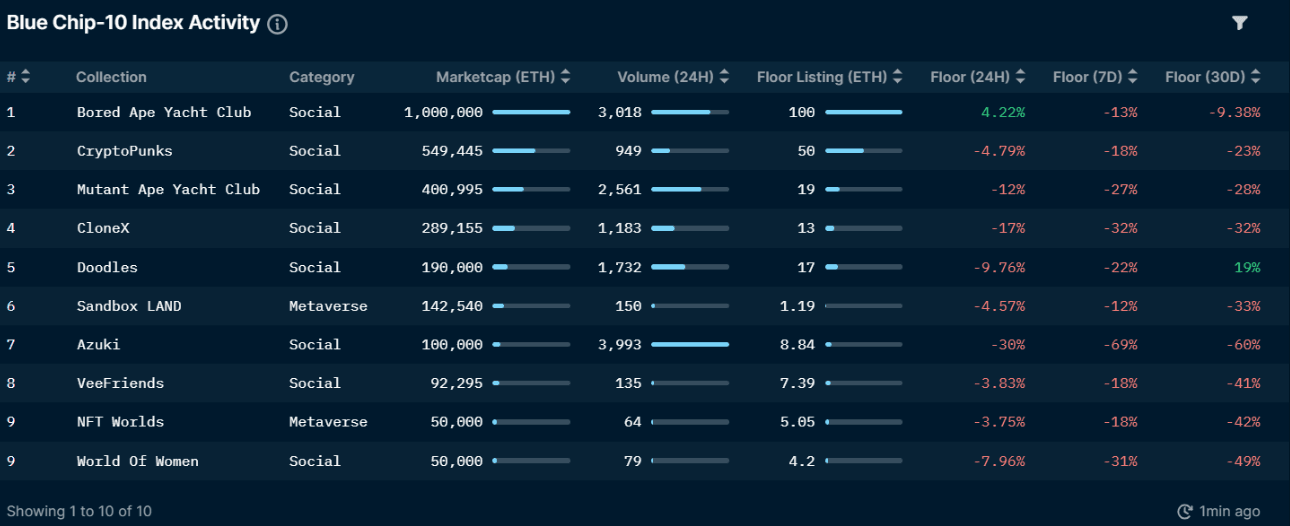Click floor listing value 8.84
This screenshot has width=1290, height=526.
point(798,344)
